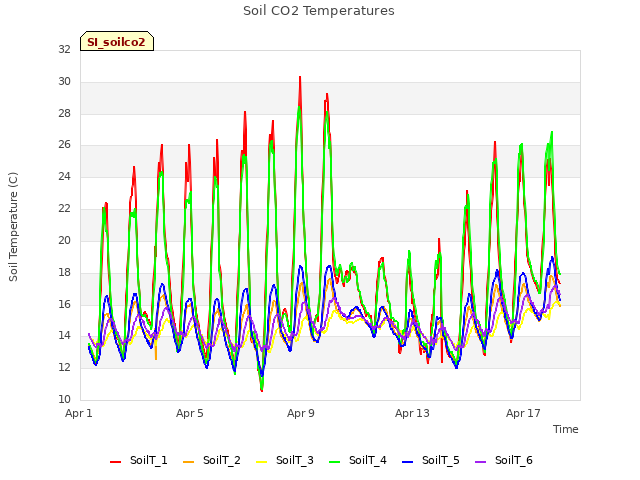The image size is (640, 480).
Task: Click the Apr 1 x-axis tick label
Action: click(79, 413)
